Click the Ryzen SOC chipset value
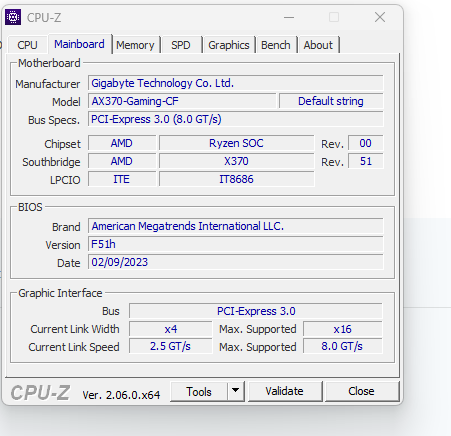Viewport: 451px width, 436px height. [236, 143]
